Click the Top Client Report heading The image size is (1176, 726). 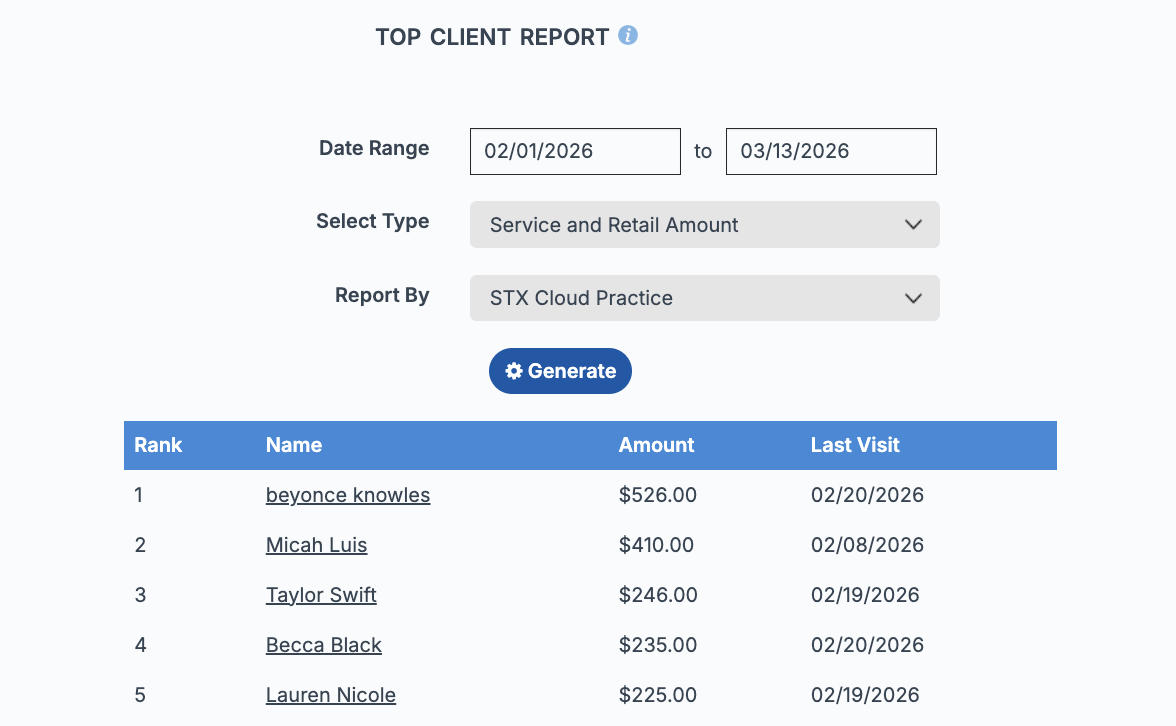point(492,38)
